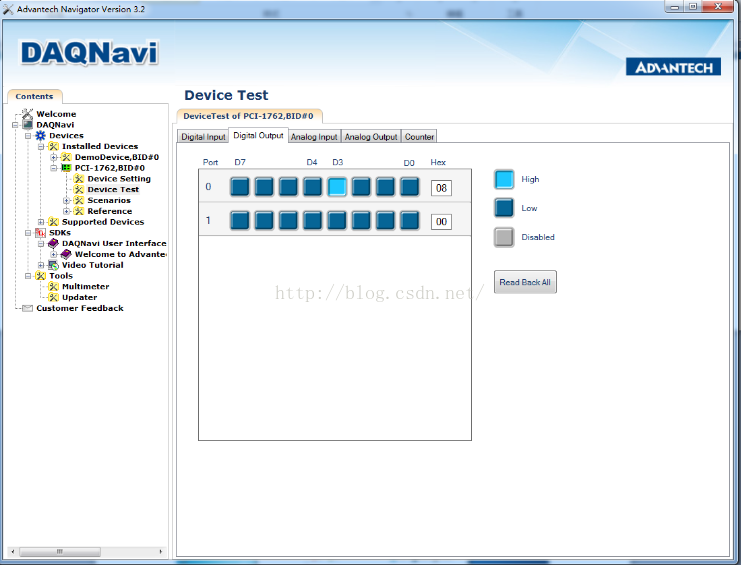
Task: Expand the Reference node
Action: (66, 212)
